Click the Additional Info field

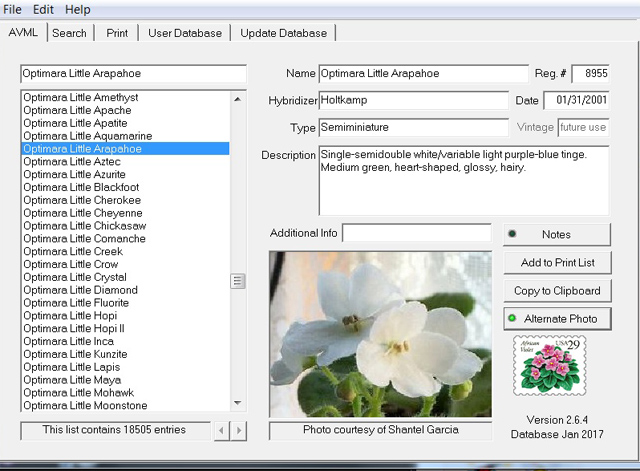[x=417, y=233]
